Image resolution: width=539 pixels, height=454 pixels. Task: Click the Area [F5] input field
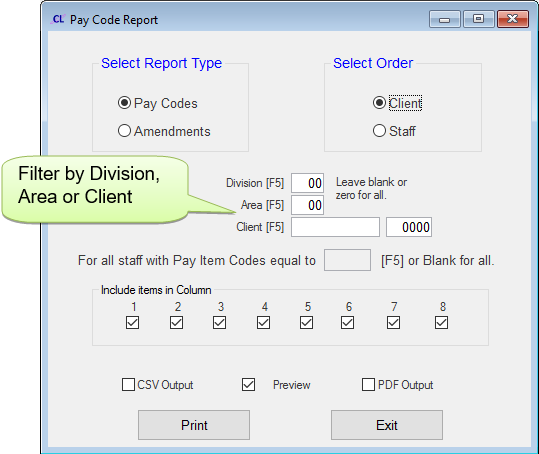click(x=307, y=205)
